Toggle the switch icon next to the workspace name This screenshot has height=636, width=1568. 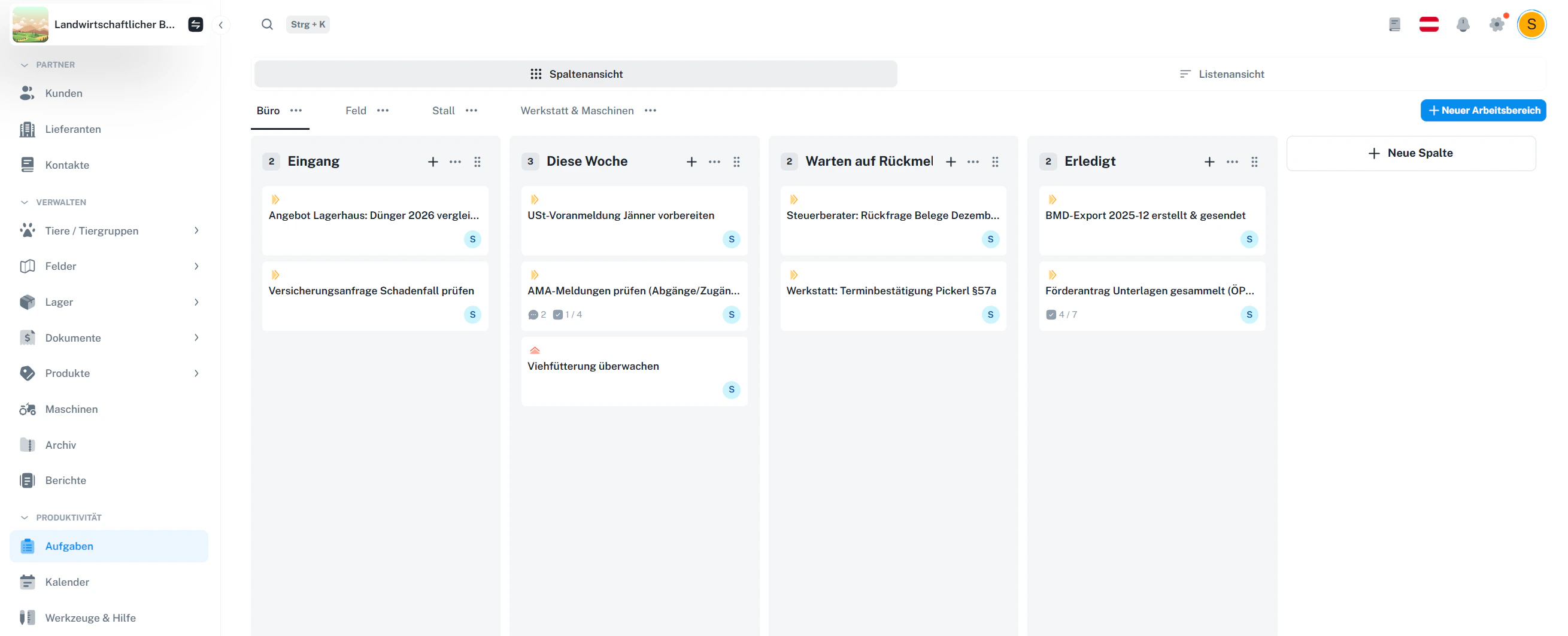195,25
